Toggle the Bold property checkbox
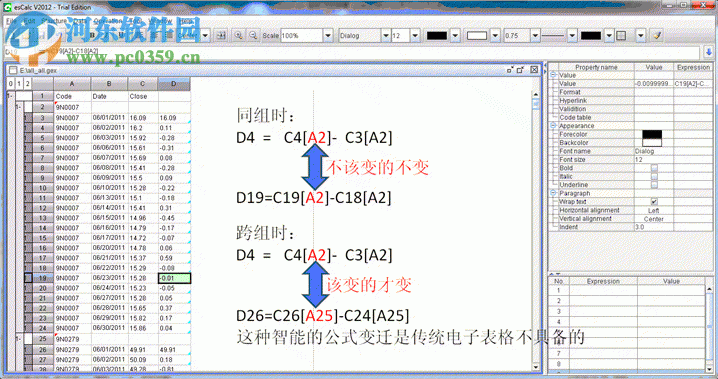718x379 pixels. 654,168
